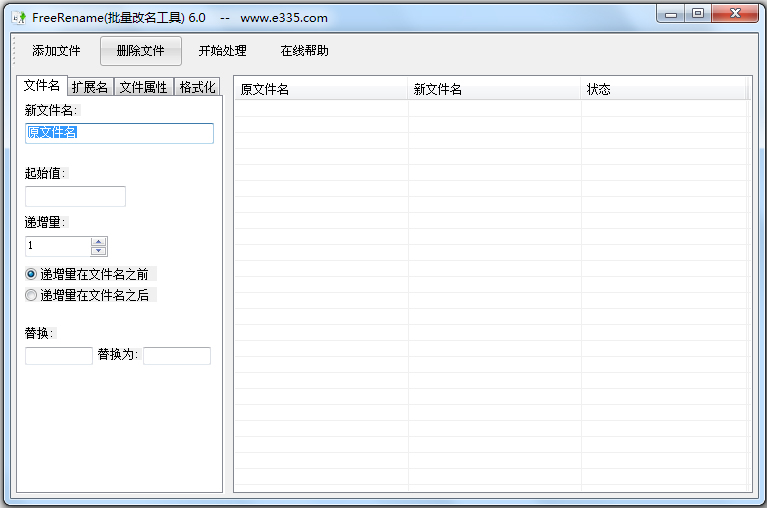Focus the 起始值 input field
767x508 pixels.
(75, 196)
